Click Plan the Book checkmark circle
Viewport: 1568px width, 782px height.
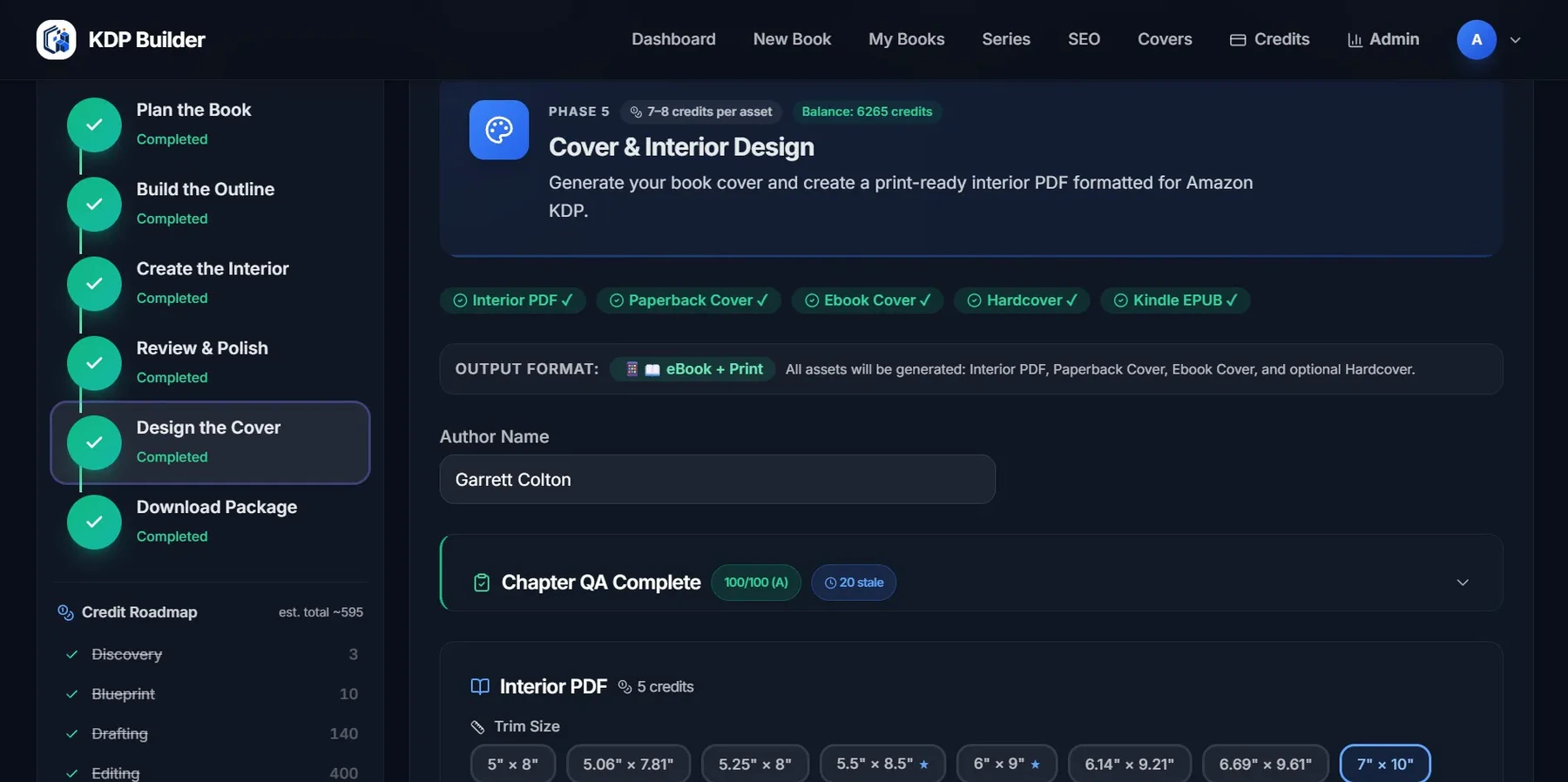pos(94,125)
